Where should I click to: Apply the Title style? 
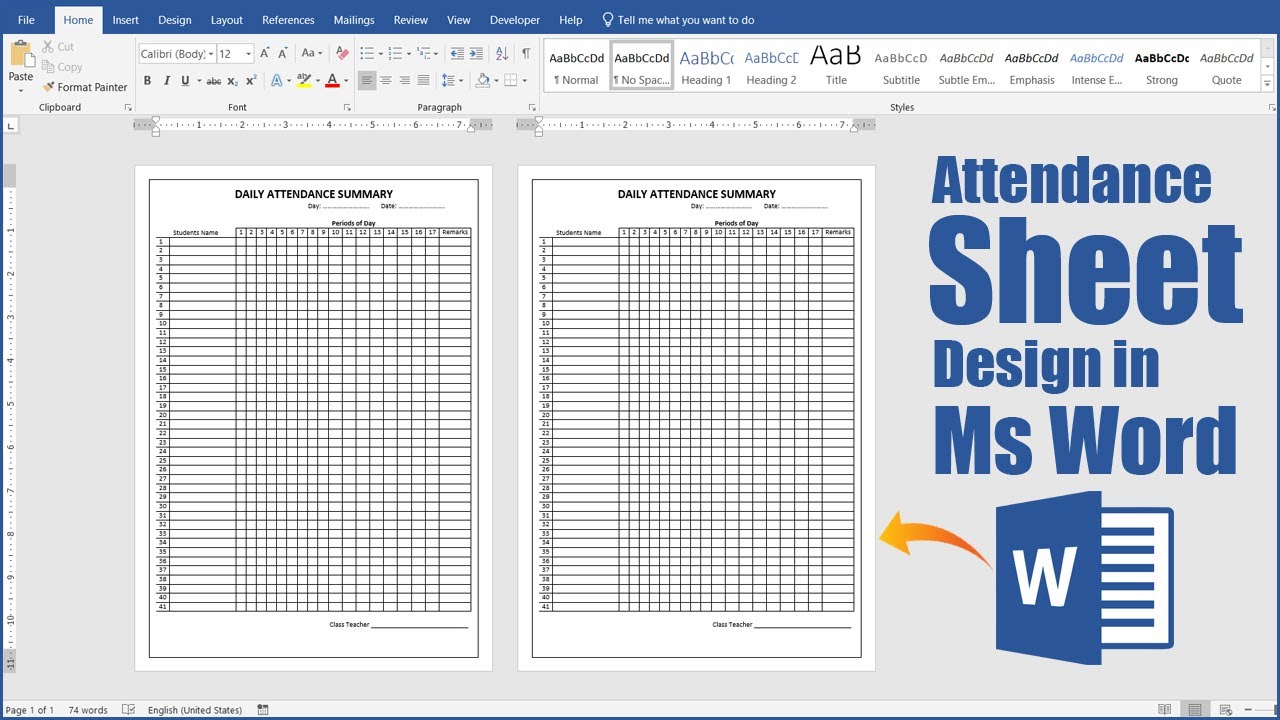[836, 67]
